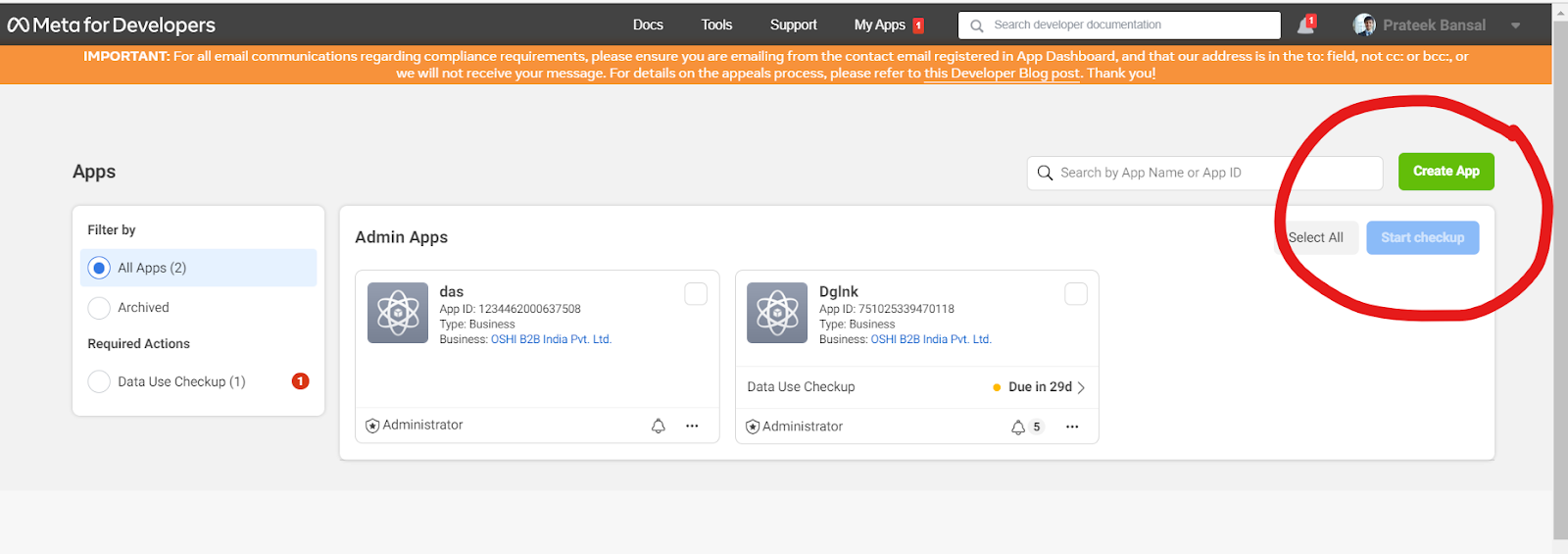Open OSHI B2B India link on das card

(551, 339)
